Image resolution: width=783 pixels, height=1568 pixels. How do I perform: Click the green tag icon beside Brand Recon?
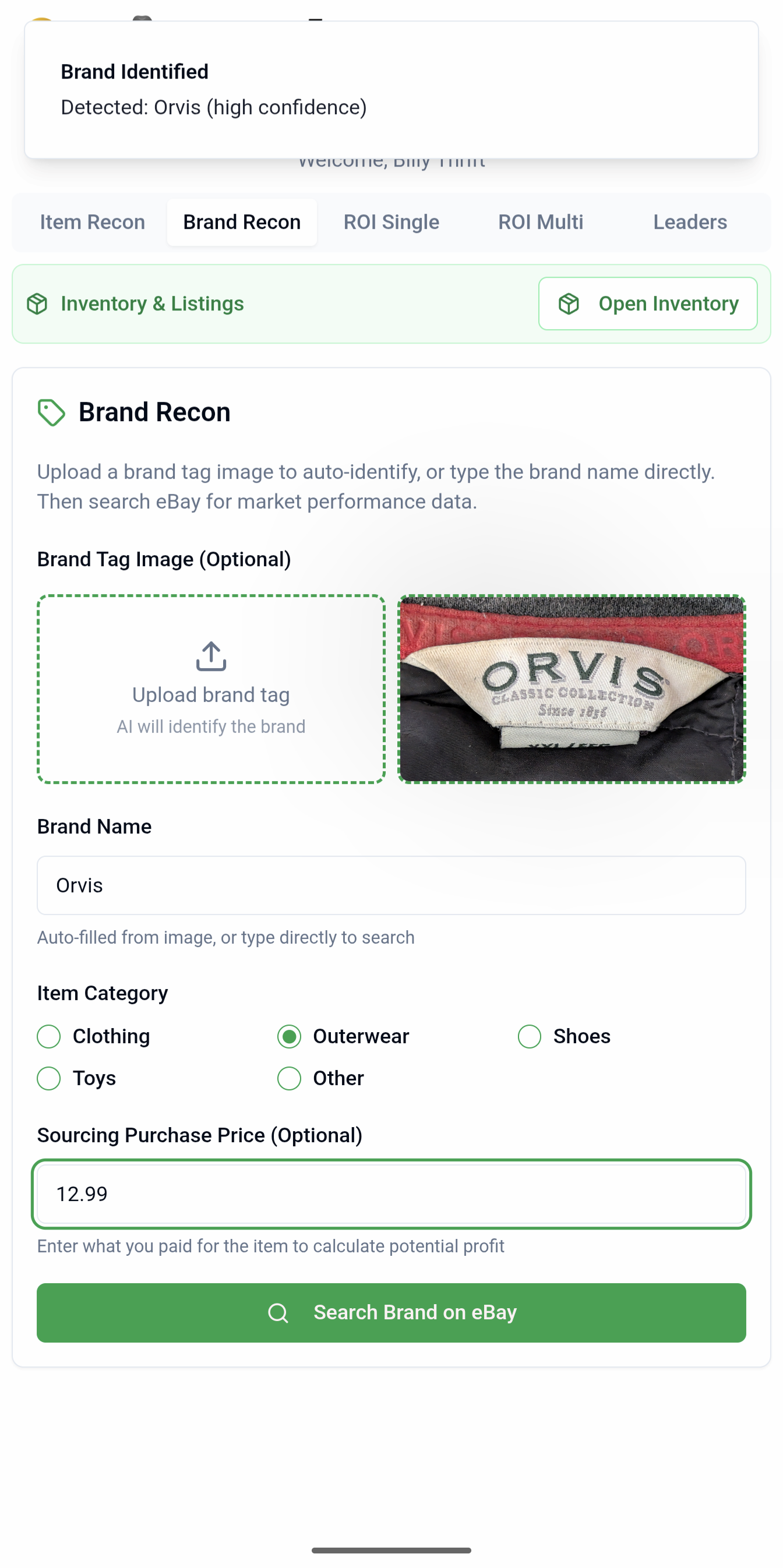tap(52, 412)
